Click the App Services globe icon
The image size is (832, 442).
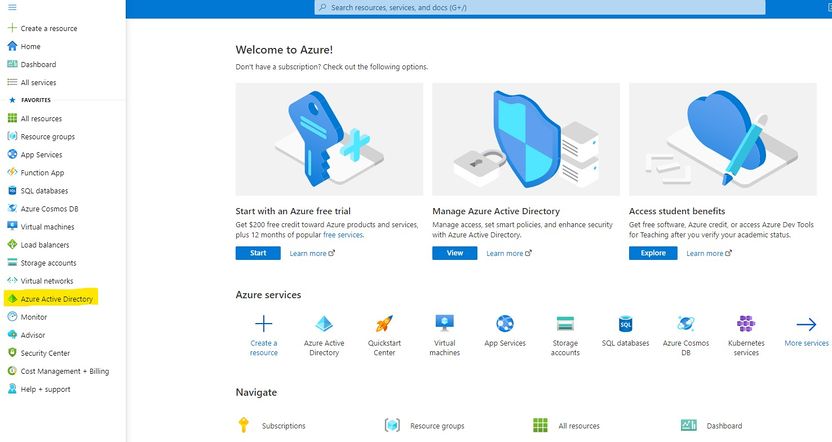(505, 324)
